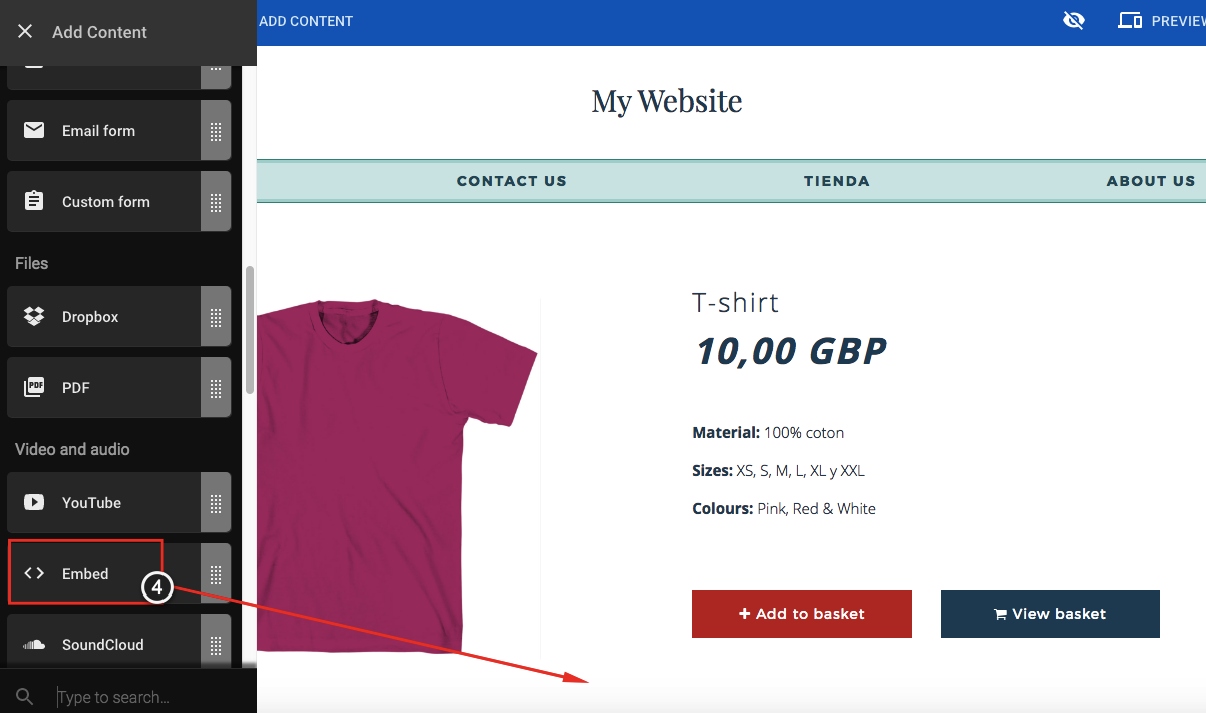This screenshot has height=713, width=1206.
Task: Click the red Add to basket button
Action: (802, 614)
